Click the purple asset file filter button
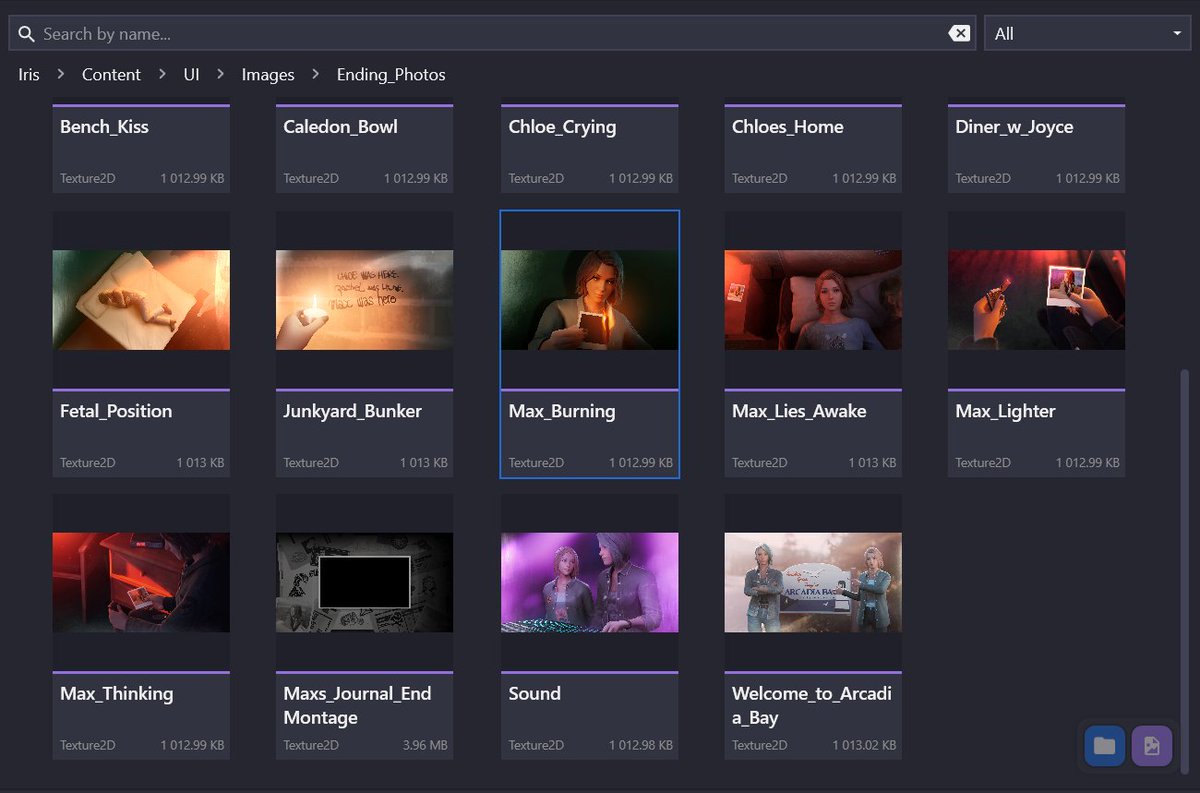 pyautogui.click(x=1152, y=746)
